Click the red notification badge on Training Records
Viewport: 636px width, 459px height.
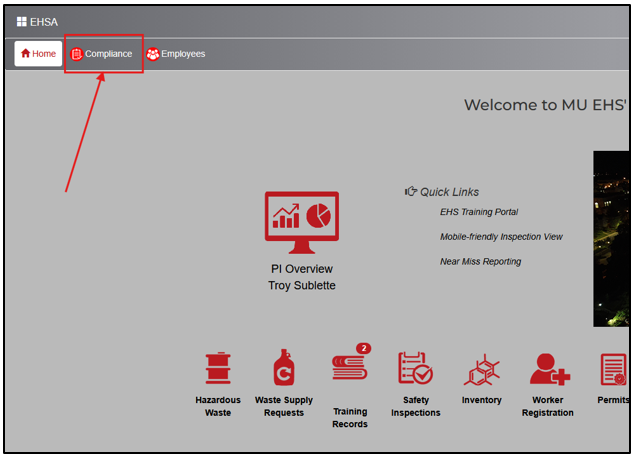(x=364, y=348)
